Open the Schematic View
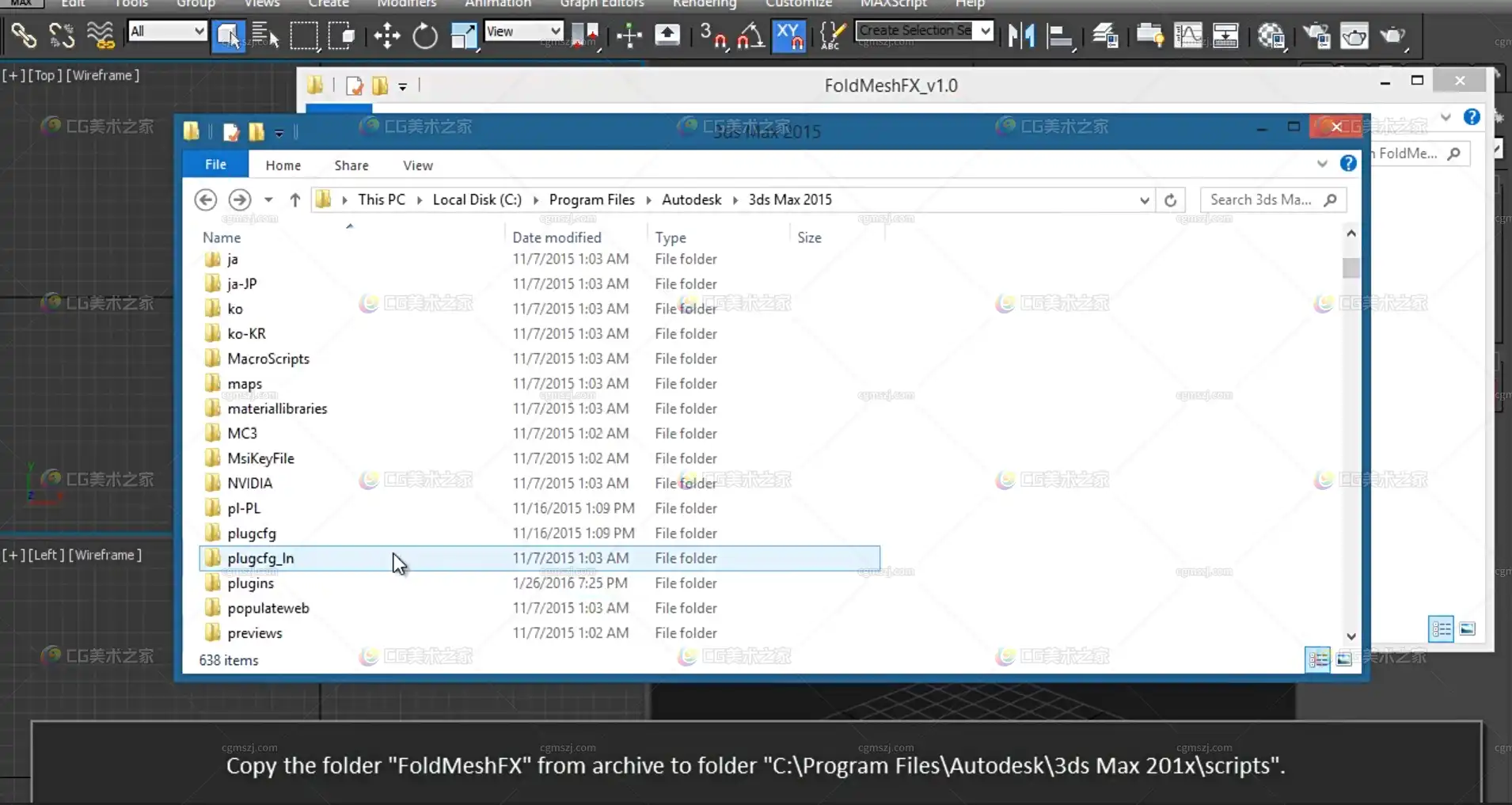 coord(1225,36)
